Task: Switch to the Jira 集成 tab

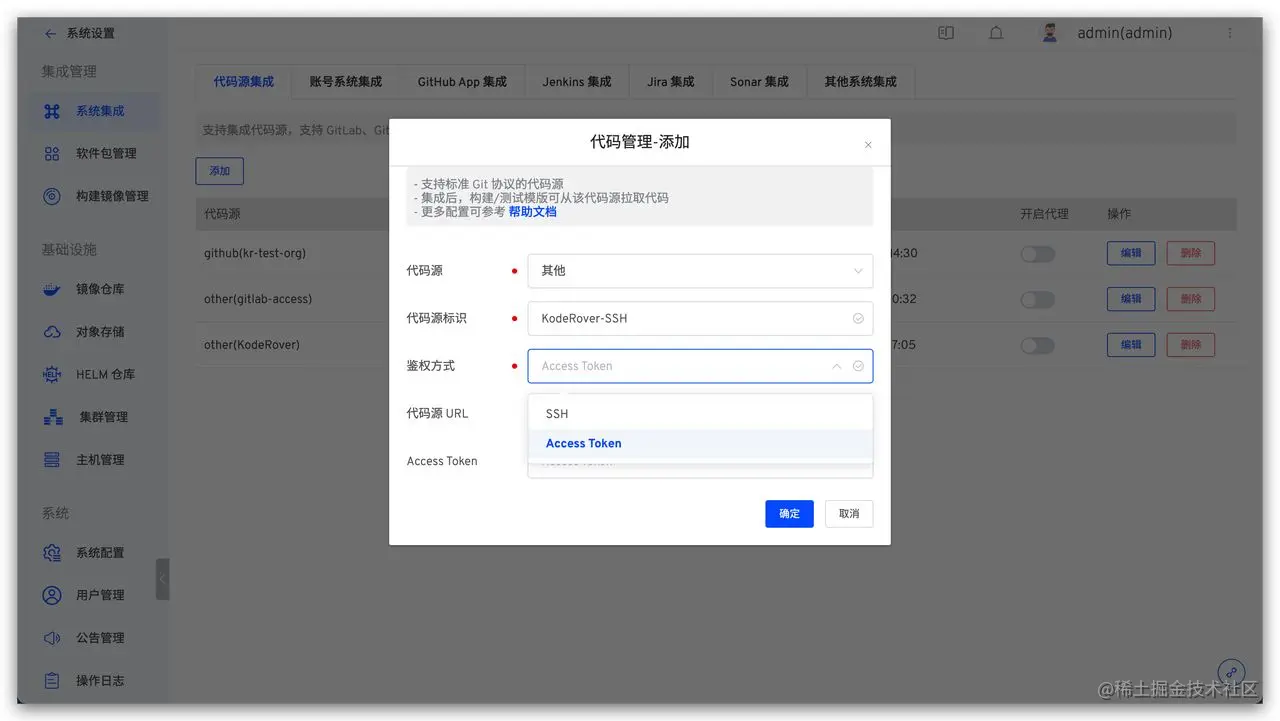Action: [670, 82]
